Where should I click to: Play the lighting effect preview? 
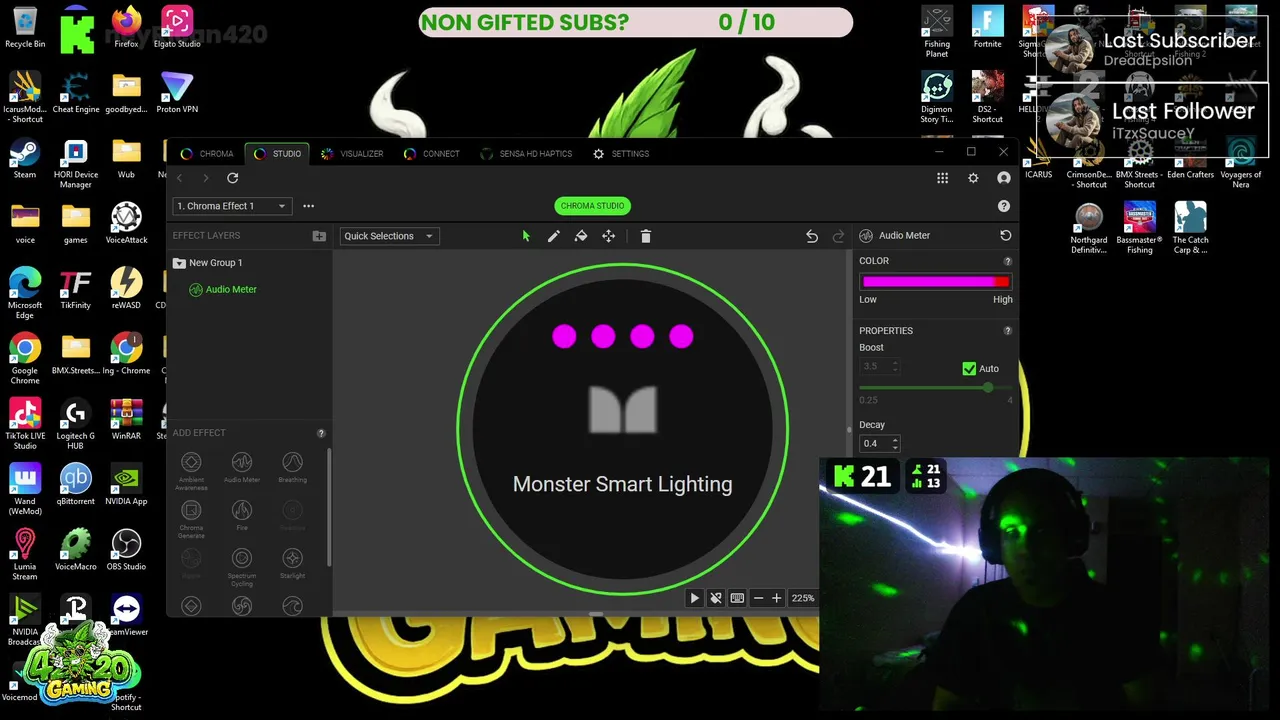tap(695, 598)
